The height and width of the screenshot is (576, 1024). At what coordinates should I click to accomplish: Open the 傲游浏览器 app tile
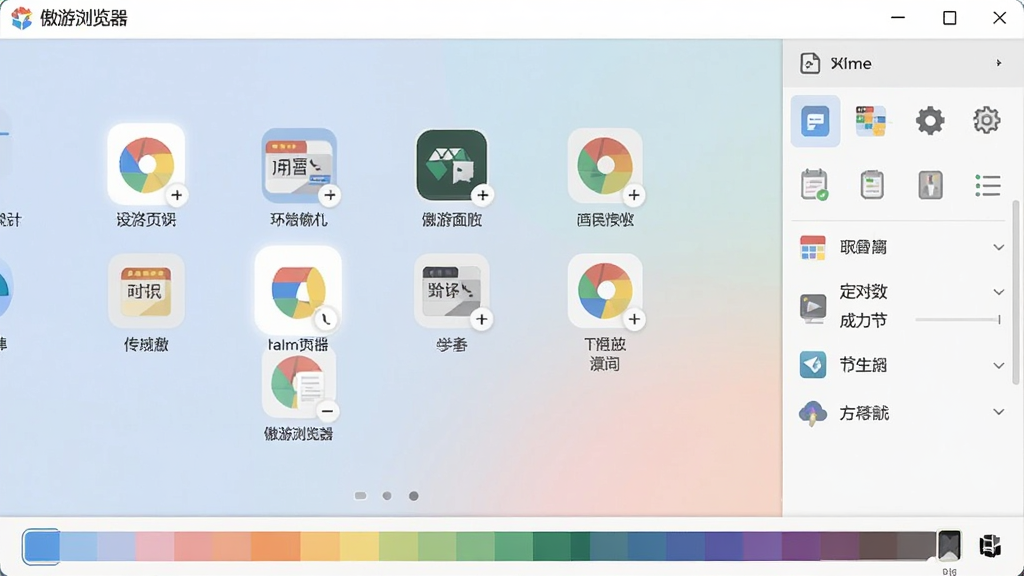(x=299, y=382)
